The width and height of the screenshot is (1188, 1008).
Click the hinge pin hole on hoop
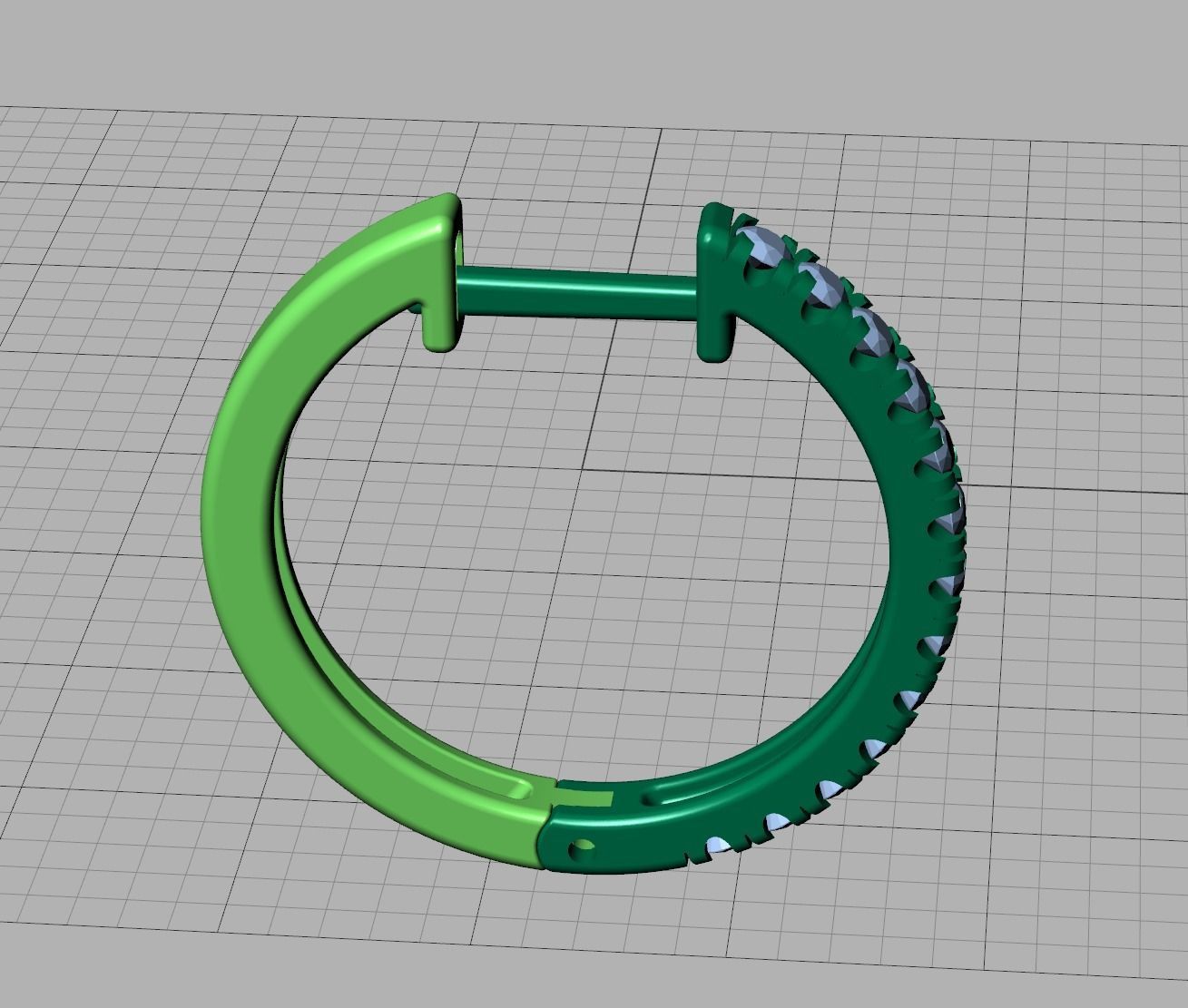tap(581, 850)
